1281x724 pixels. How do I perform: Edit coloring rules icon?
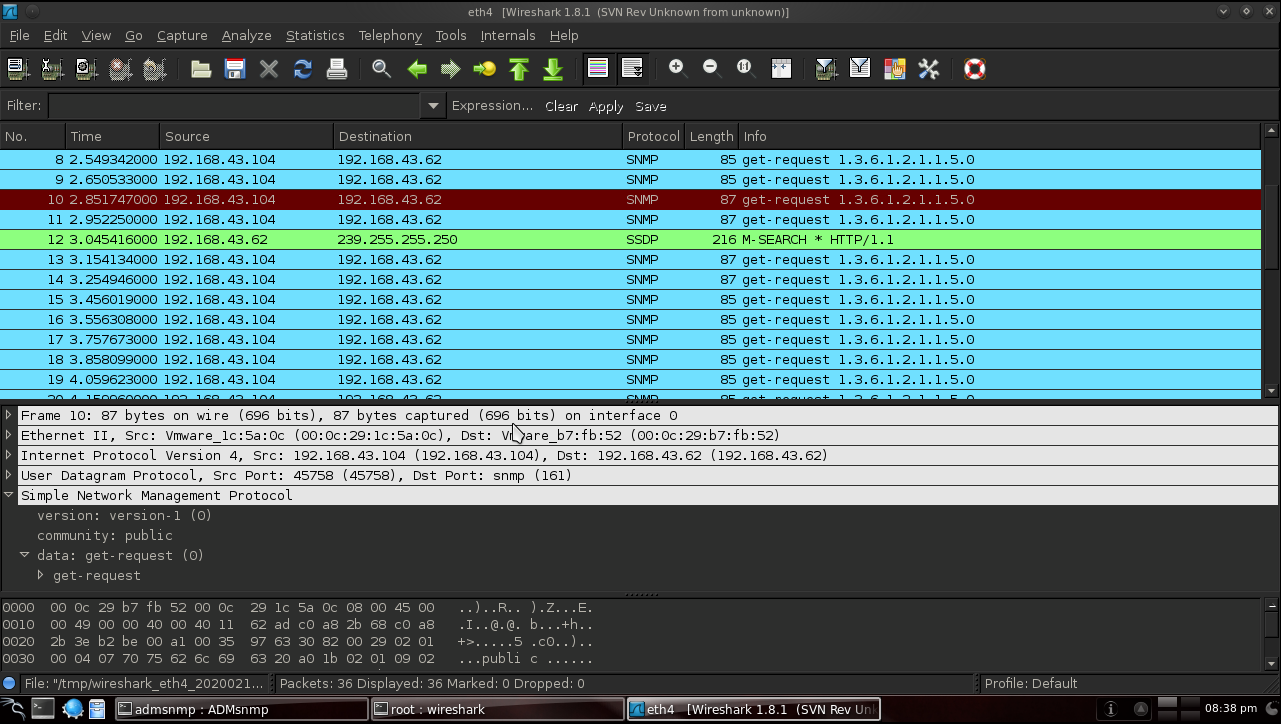894,69
